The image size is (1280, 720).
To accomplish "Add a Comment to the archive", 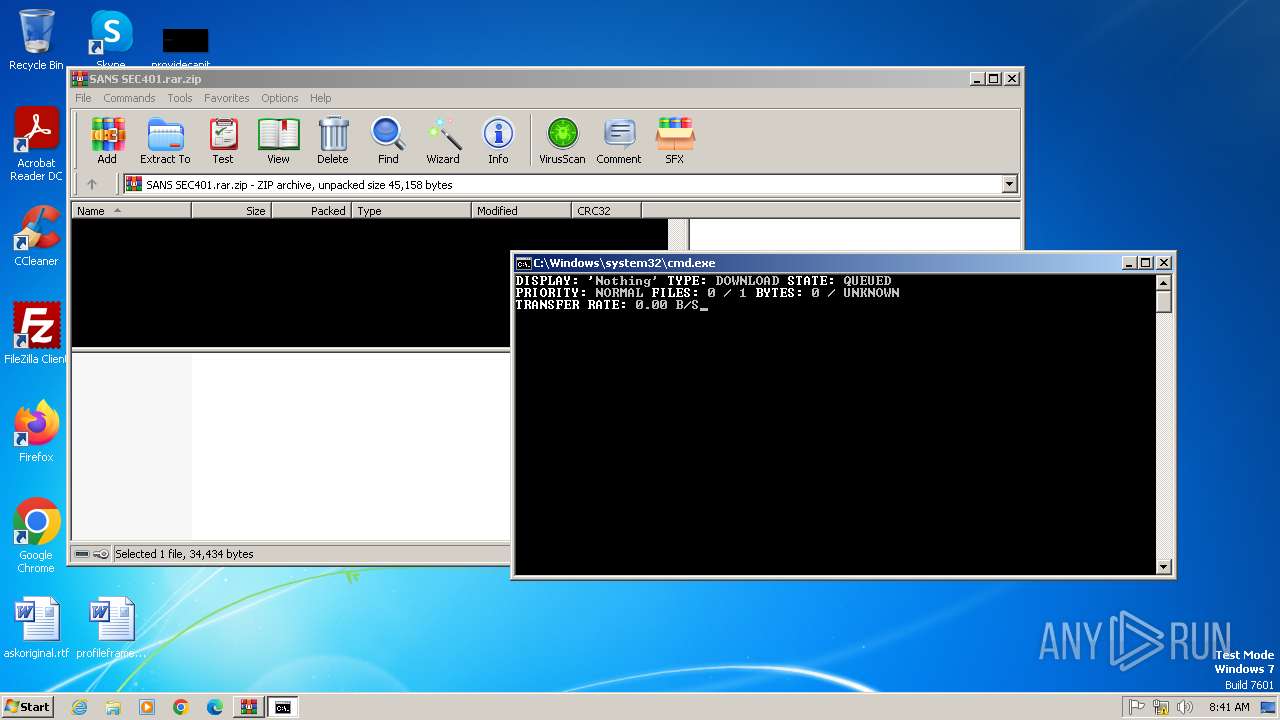I will point(619,141).
